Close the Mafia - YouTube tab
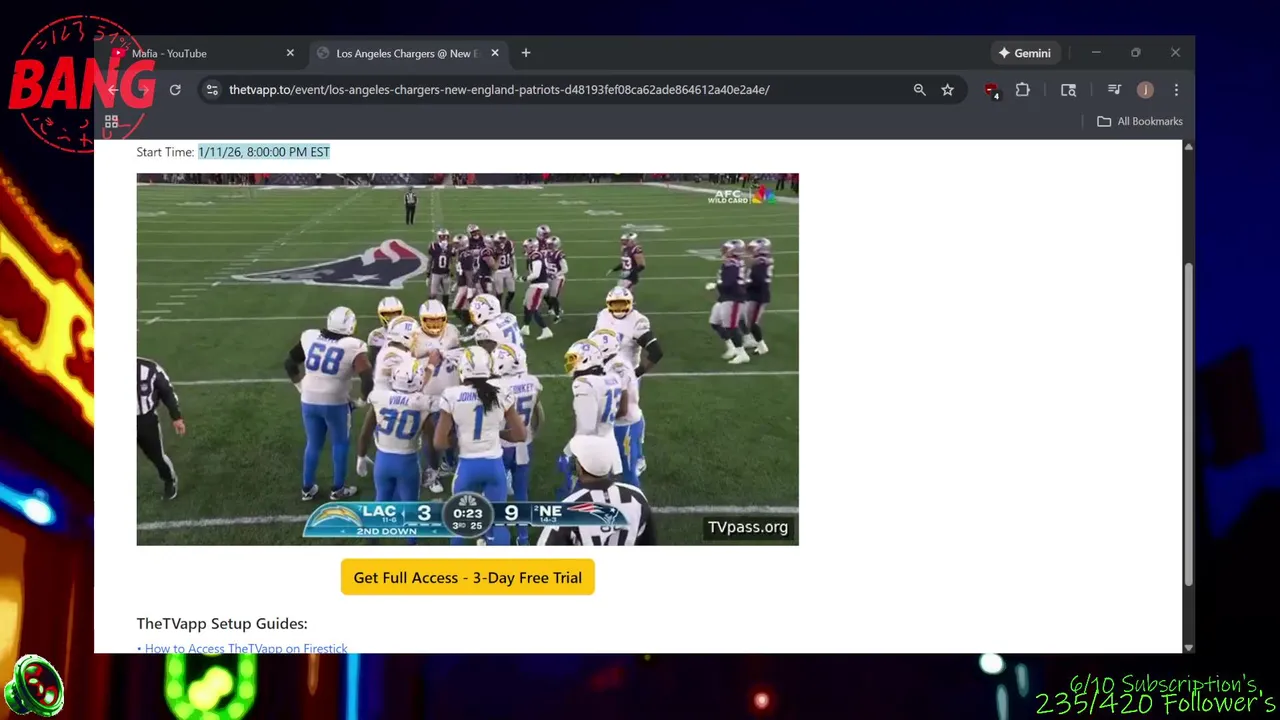1280x720 pixels. point(290,53)
